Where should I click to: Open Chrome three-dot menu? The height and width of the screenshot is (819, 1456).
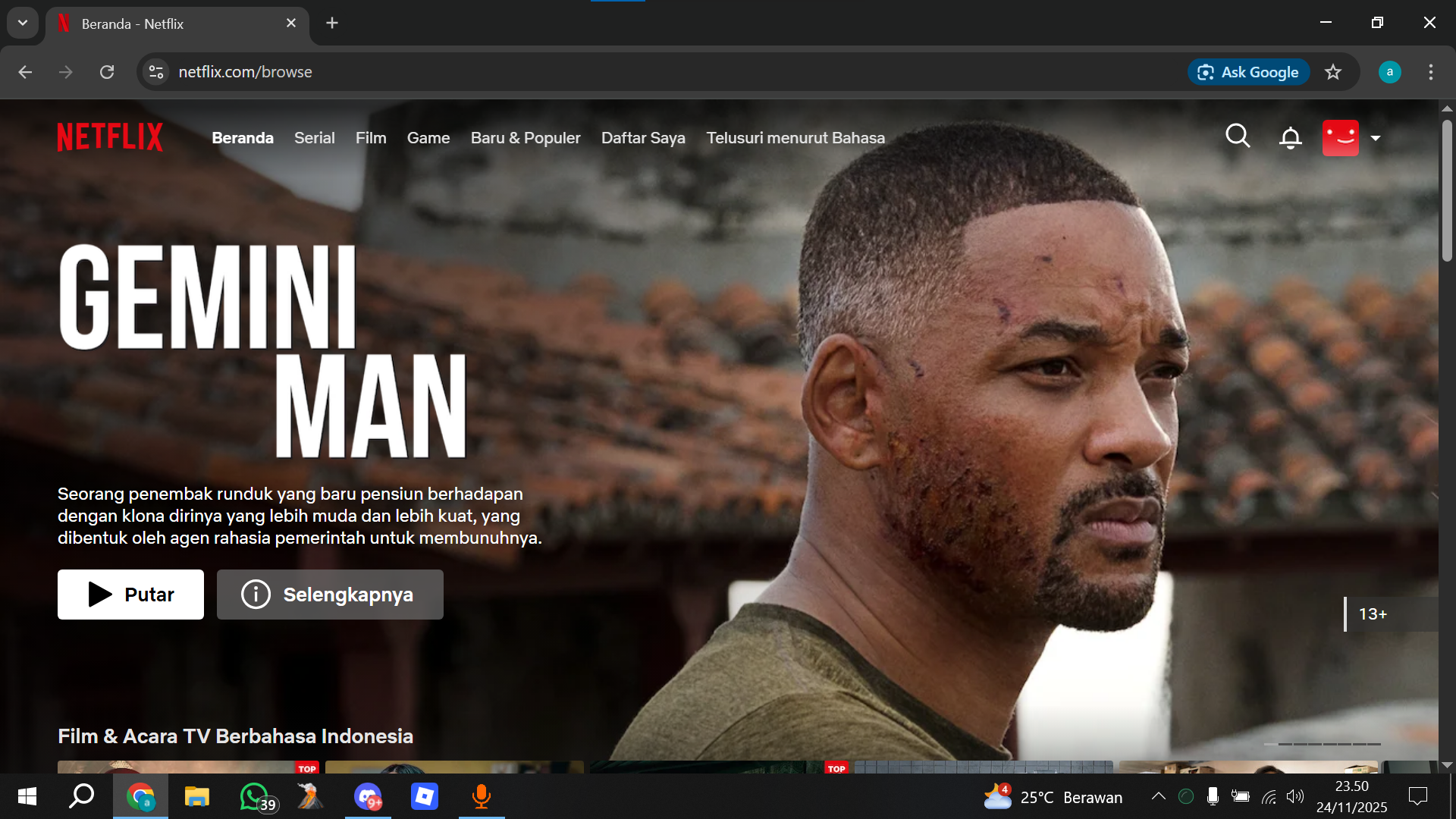(1430, 72)
